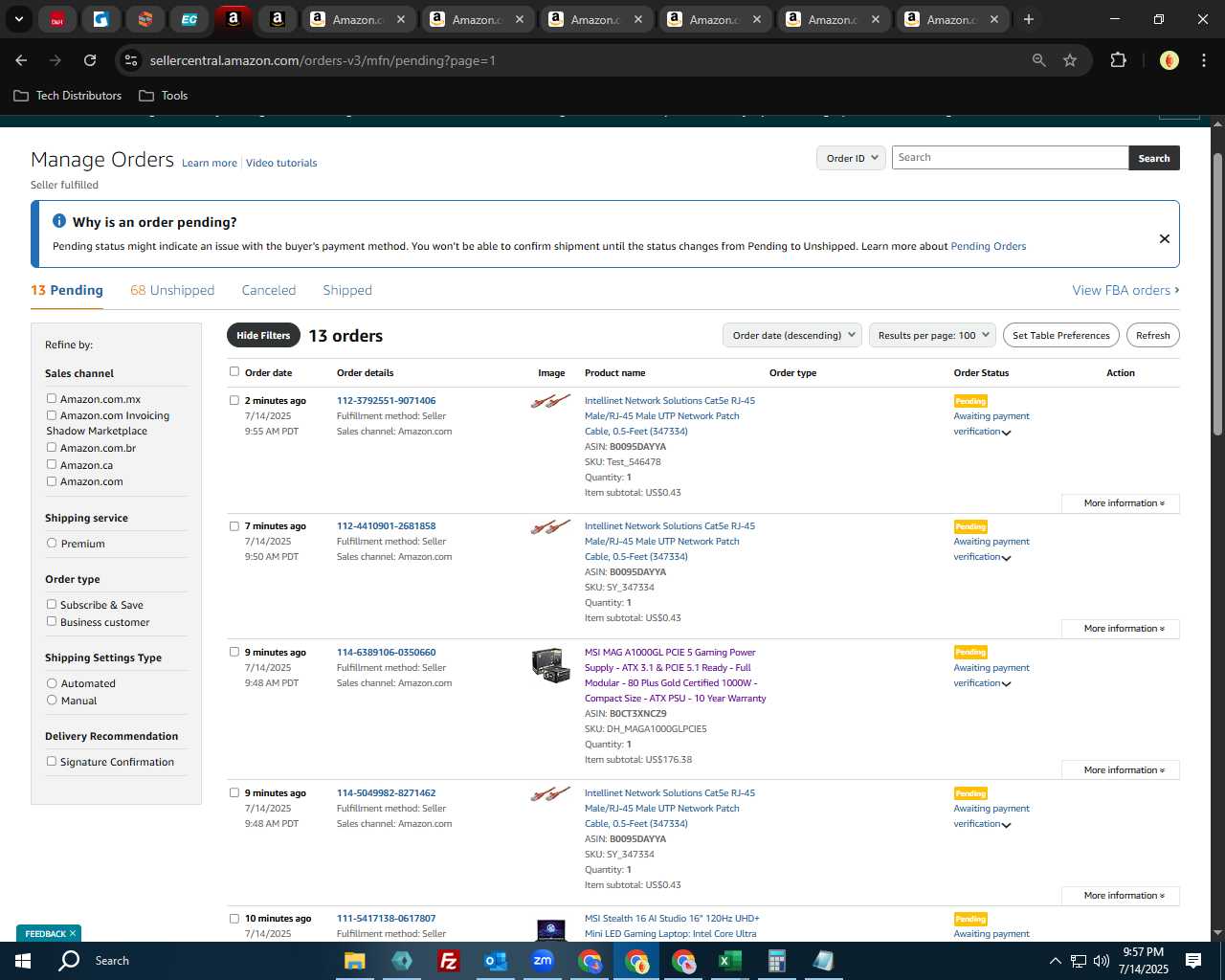Open Calculator from the taskbar
The image size is (1225, 980).
777,961
